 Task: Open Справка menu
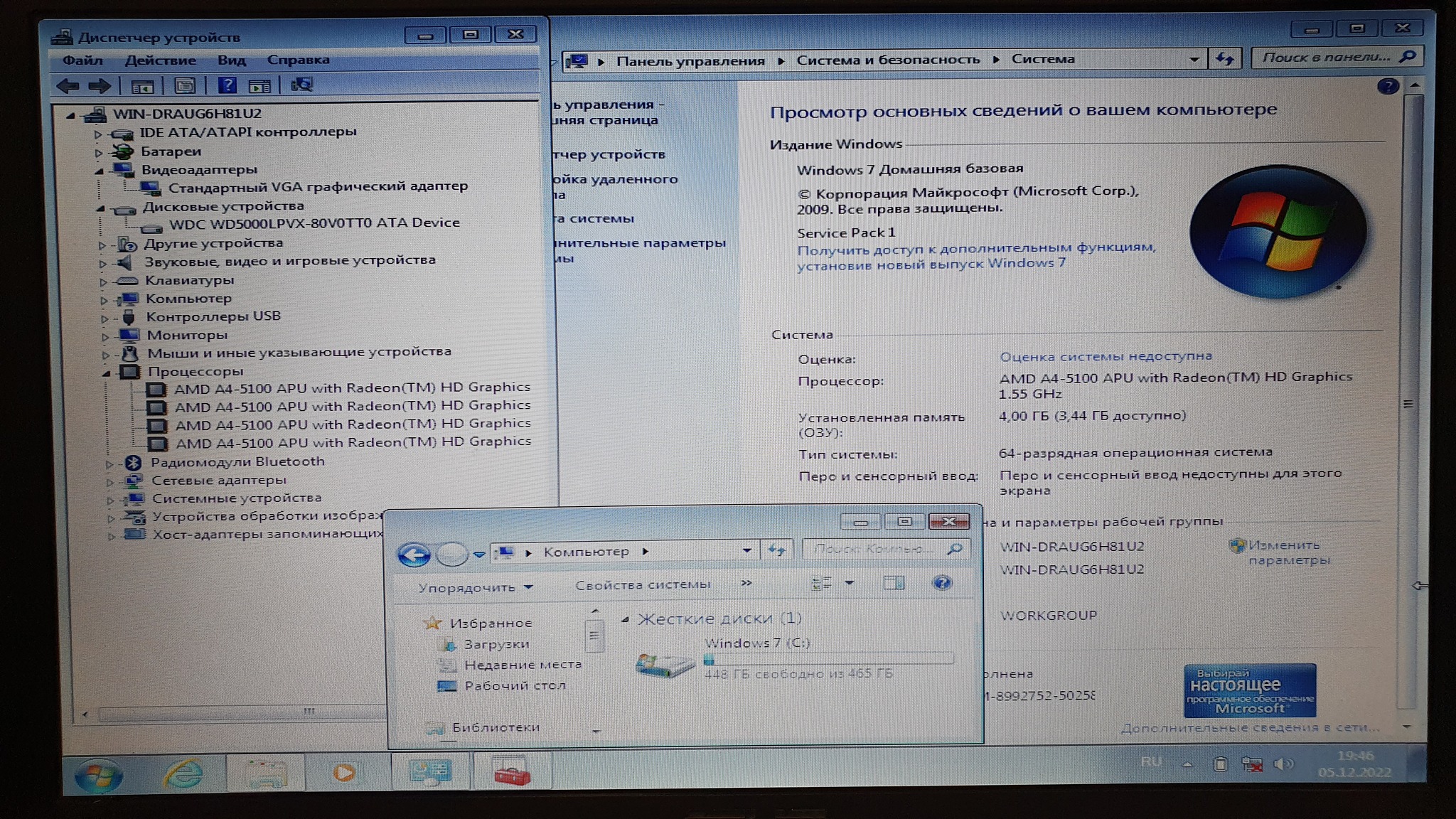(x=298, y=60)
